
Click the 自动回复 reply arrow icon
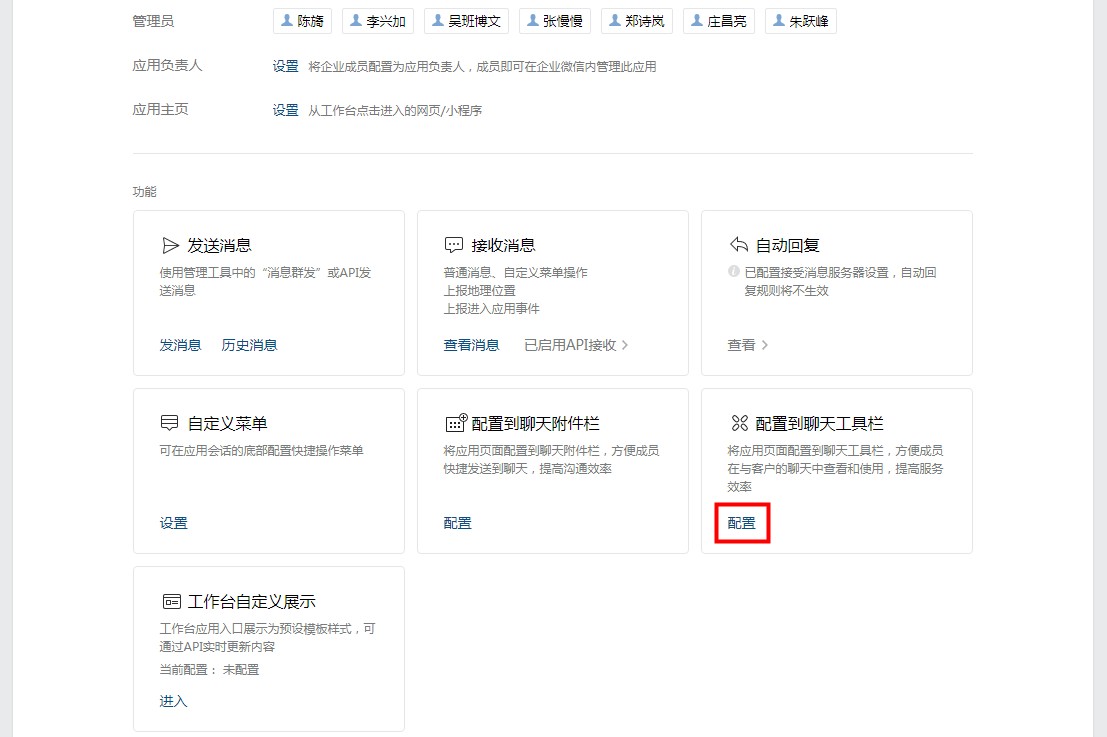pos(739,245)
